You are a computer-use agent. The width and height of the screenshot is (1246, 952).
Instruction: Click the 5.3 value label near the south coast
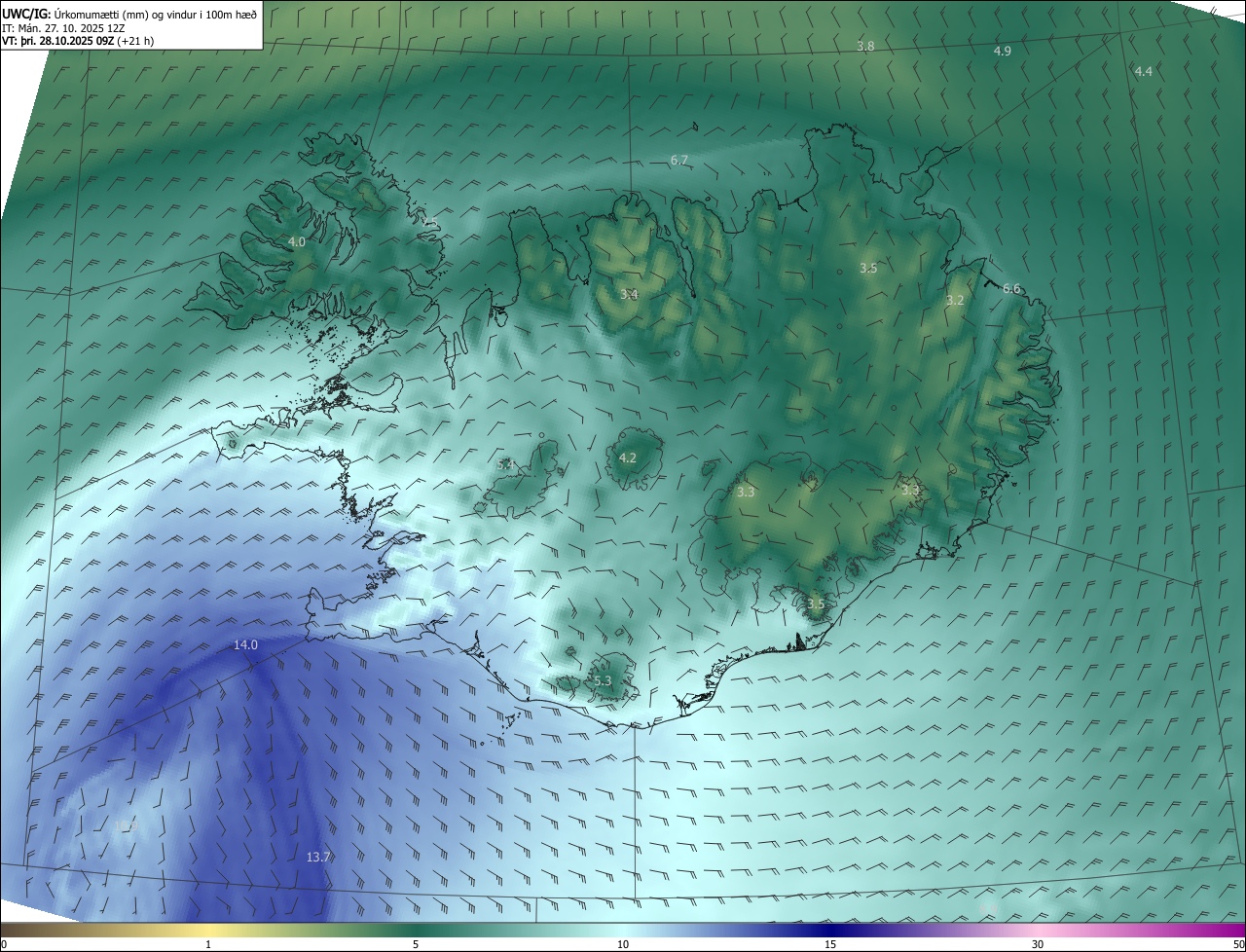[603, 680]
